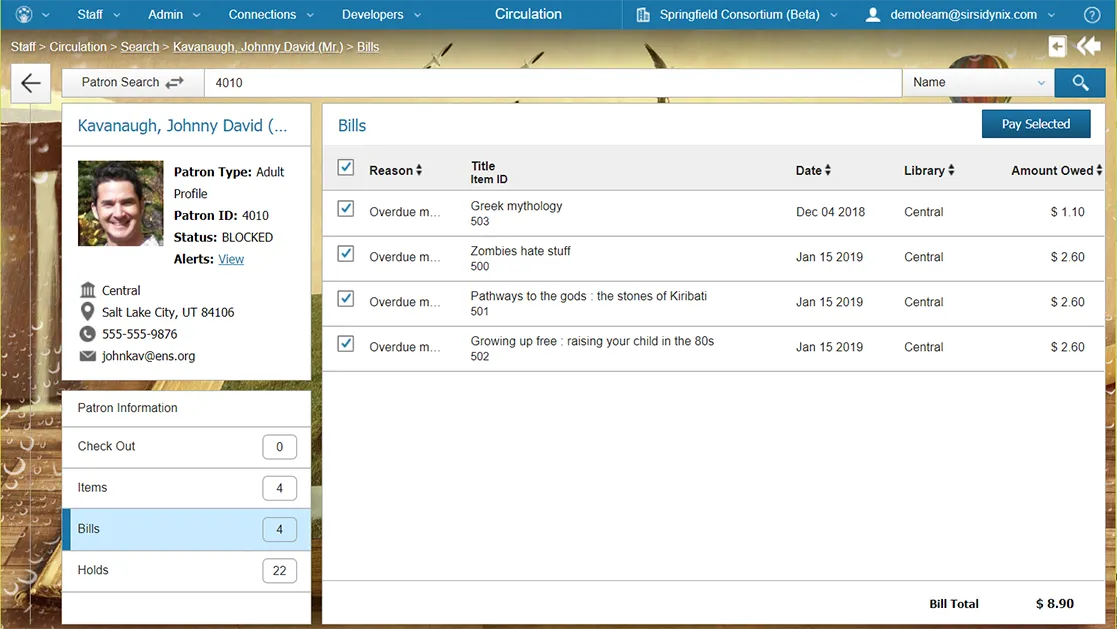The image size is (1117, 629).
Task: Open the Connections dropdown menu
Action: pyautogui.click(x=271, y=14)
